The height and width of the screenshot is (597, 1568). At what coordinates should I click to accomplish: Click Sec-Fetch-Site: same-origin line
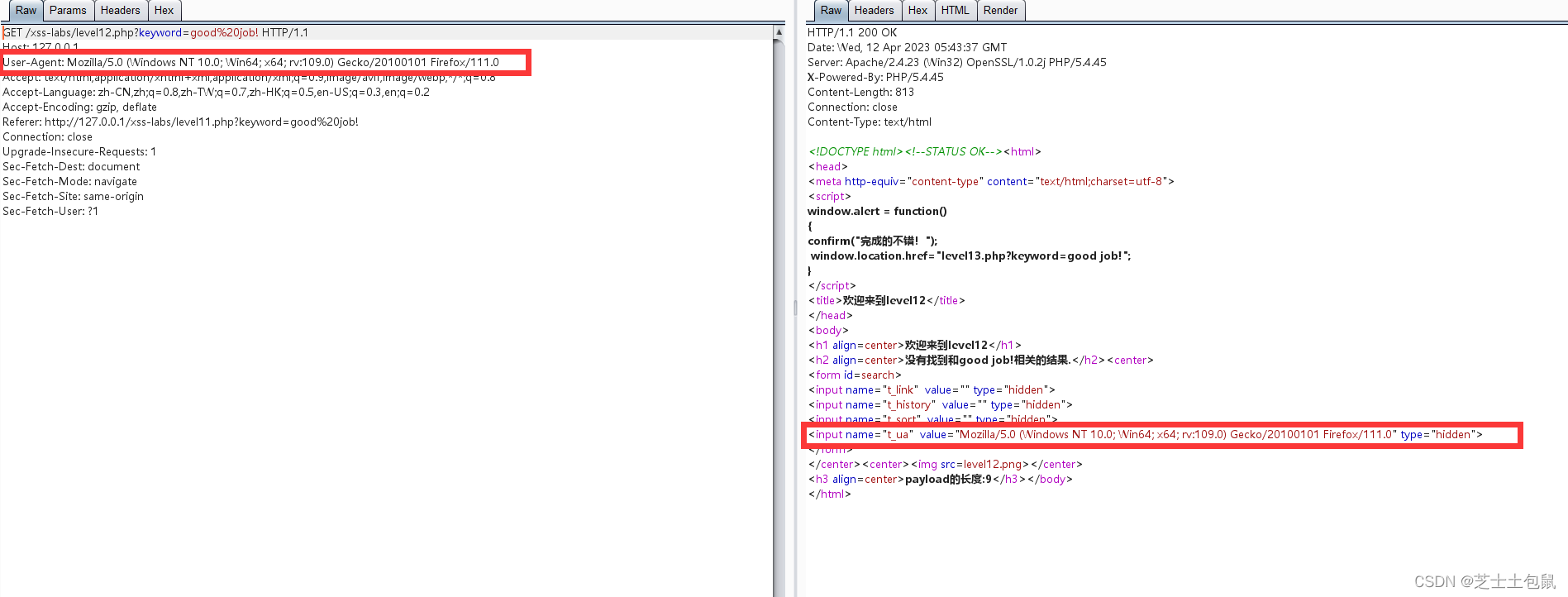pos(74,197)
